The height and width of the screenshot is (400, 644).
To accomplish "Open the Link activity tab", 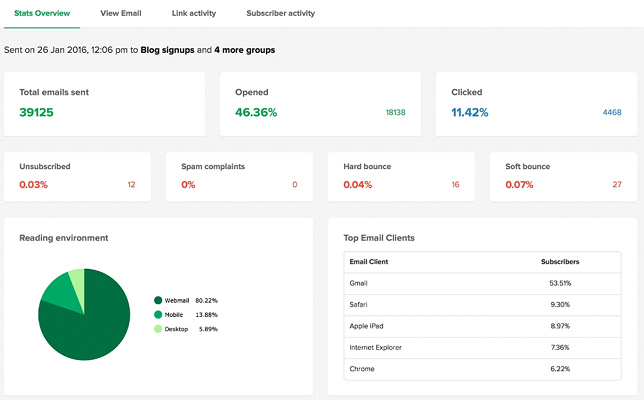I will tap(194, 13).
